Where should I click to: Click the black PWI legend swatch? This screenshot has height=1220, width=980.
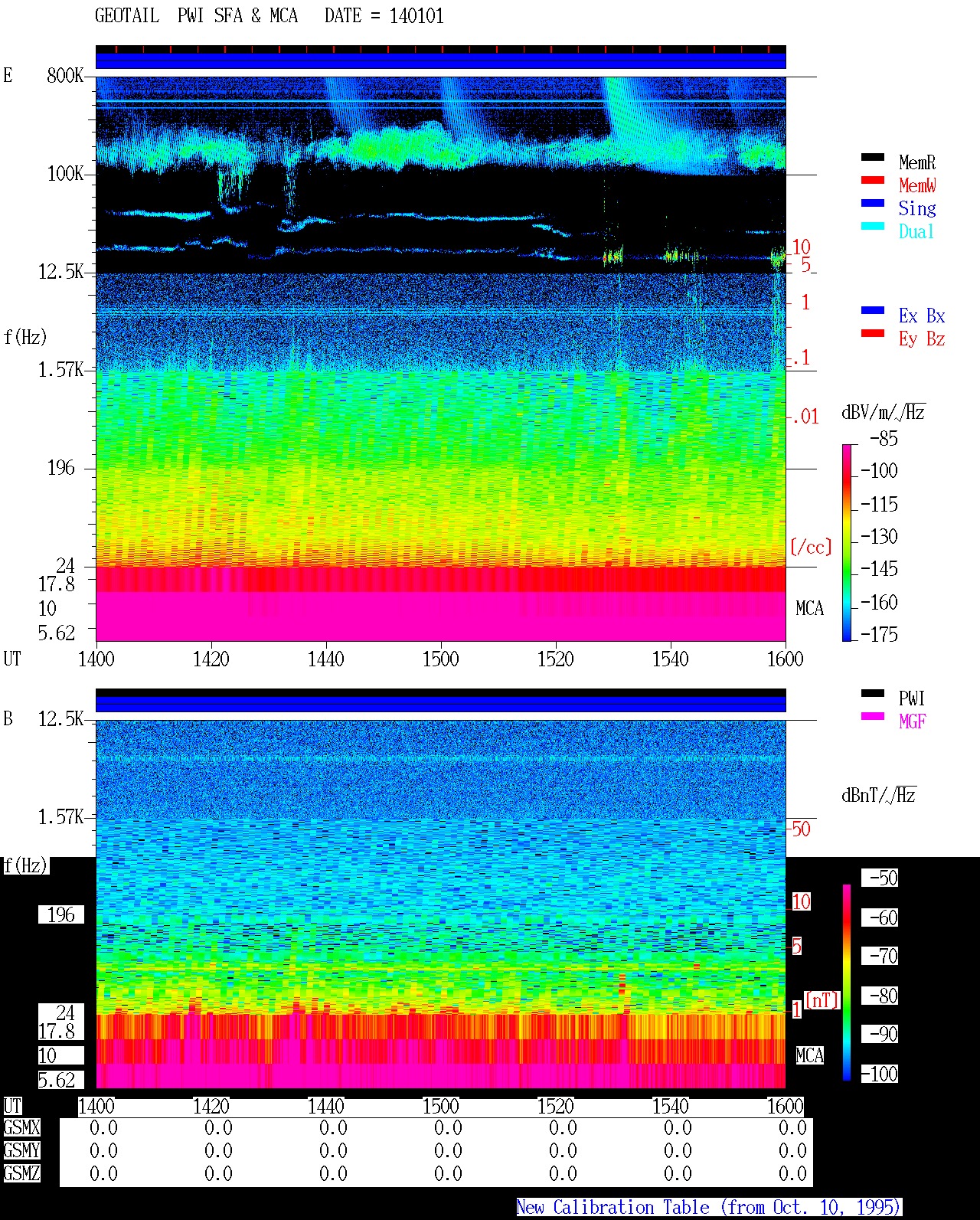(x=873, y=694)
